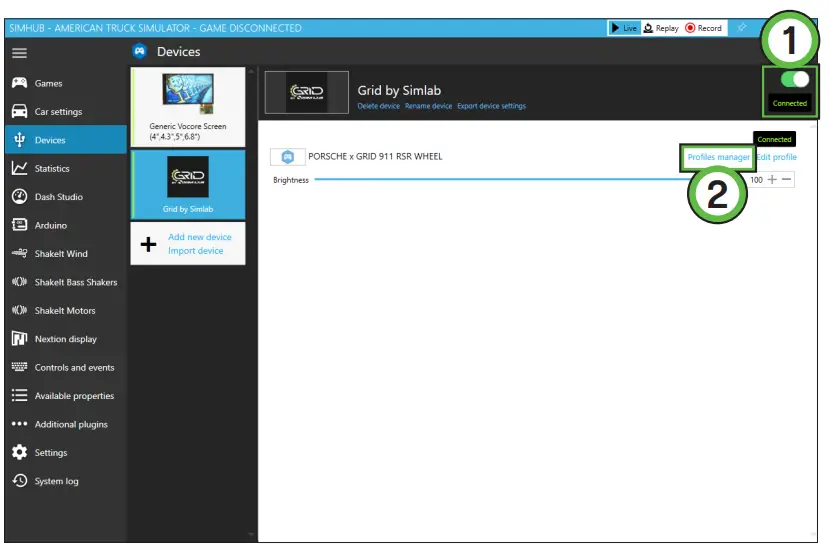This screenshot has height=549, width=828.
Task: Open Profiles manager link
Action: tap(718, 157)
